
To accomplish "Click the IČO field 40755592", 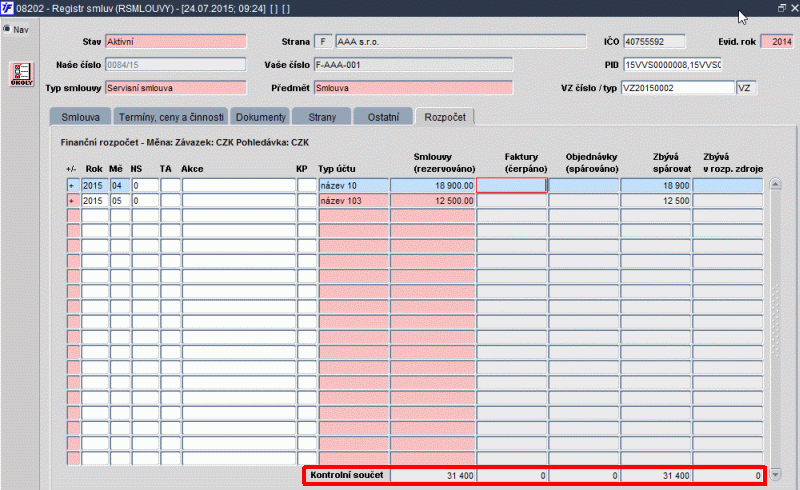I will tap(655, 42).
